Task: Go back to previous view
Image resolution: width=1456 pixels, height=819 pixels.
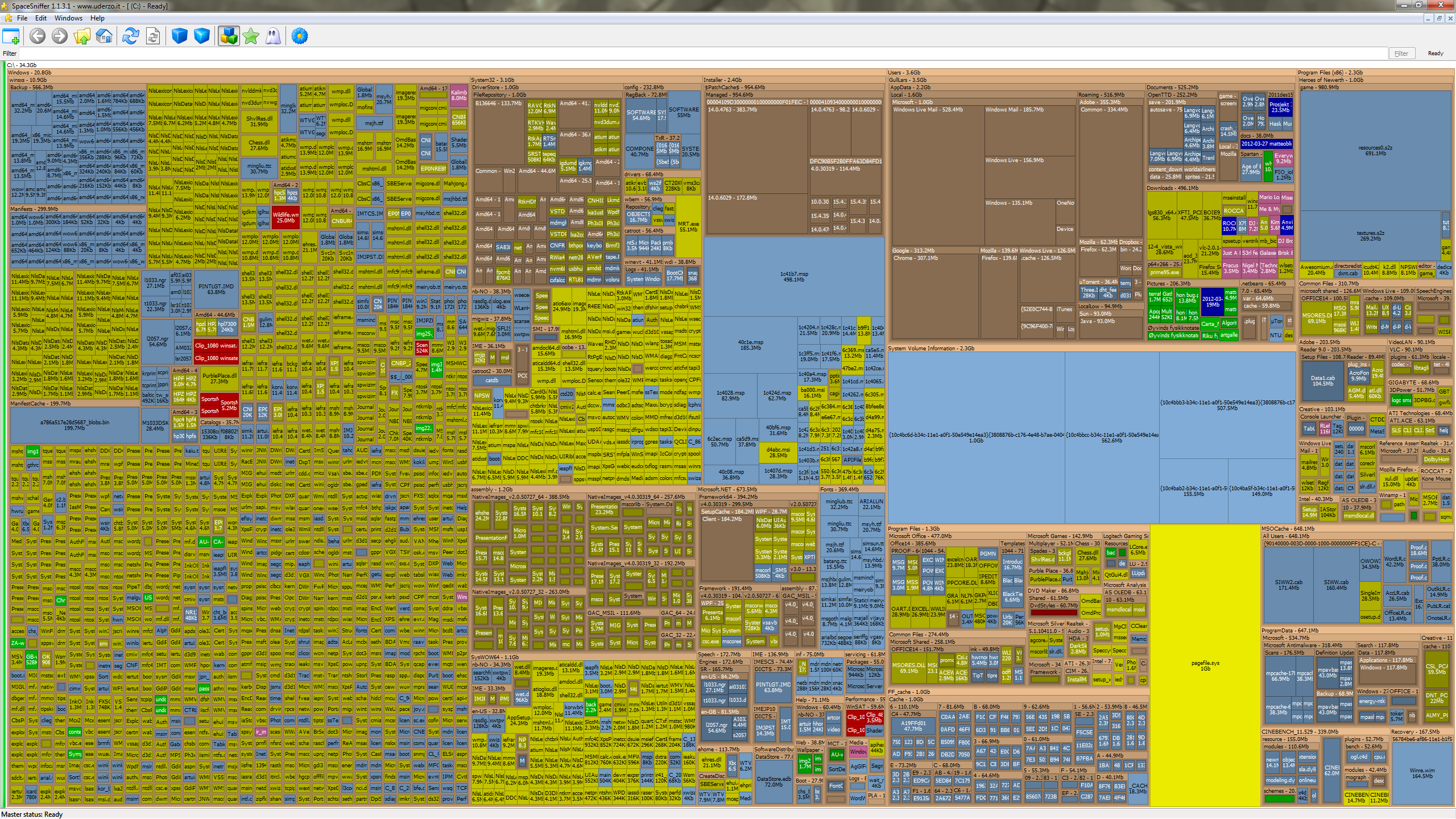Action: 38,36
